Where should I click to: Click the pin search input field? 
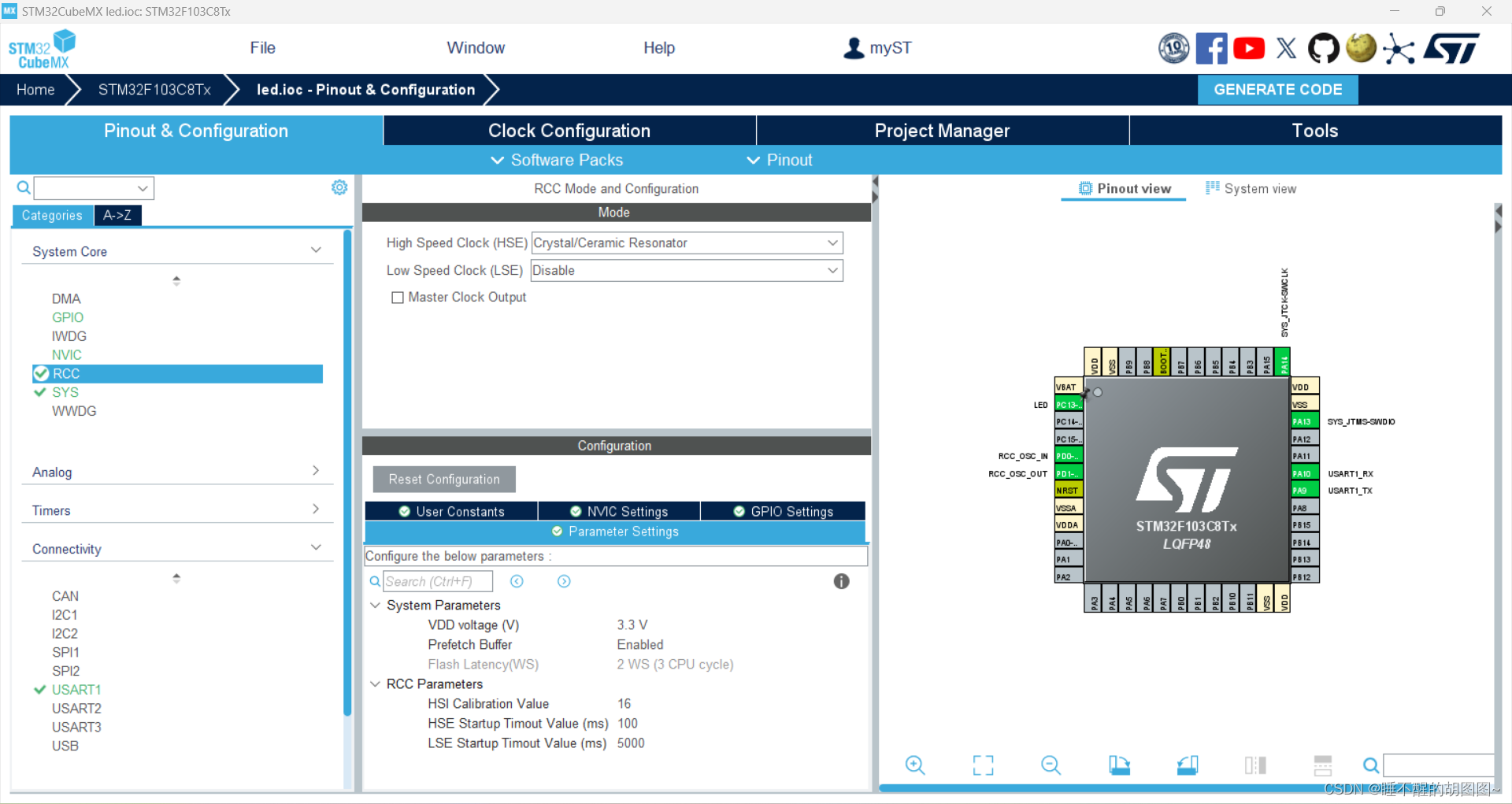(1438, 765)
